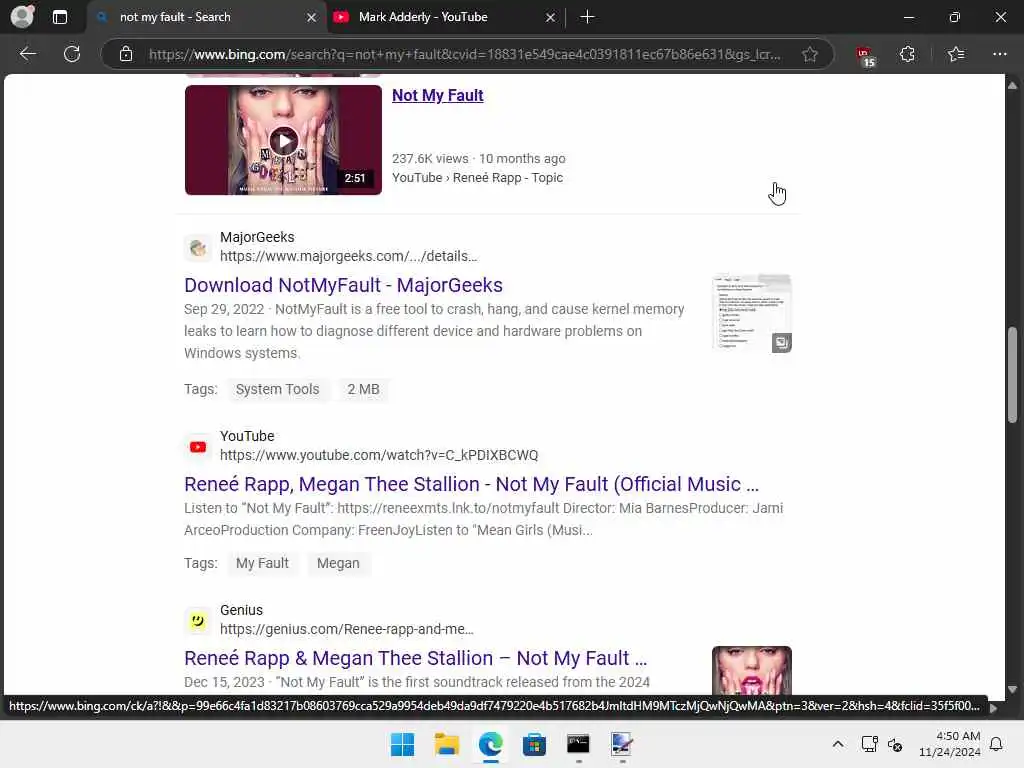Open the Extensions puzzle icon
This screenshot has width=1024, height=768.
pyautogui.click(x=907, y=54)
